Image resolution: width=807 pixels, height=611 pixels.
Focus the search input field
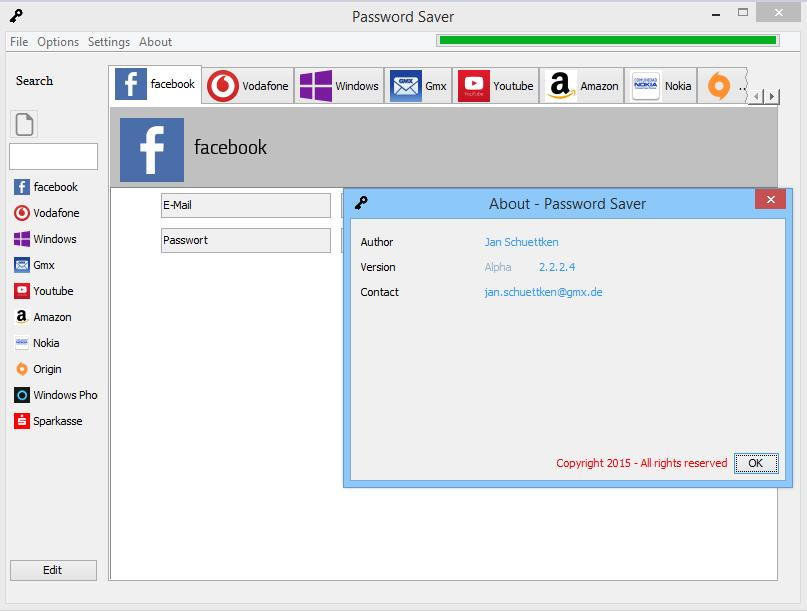click(x=54, y=156)
